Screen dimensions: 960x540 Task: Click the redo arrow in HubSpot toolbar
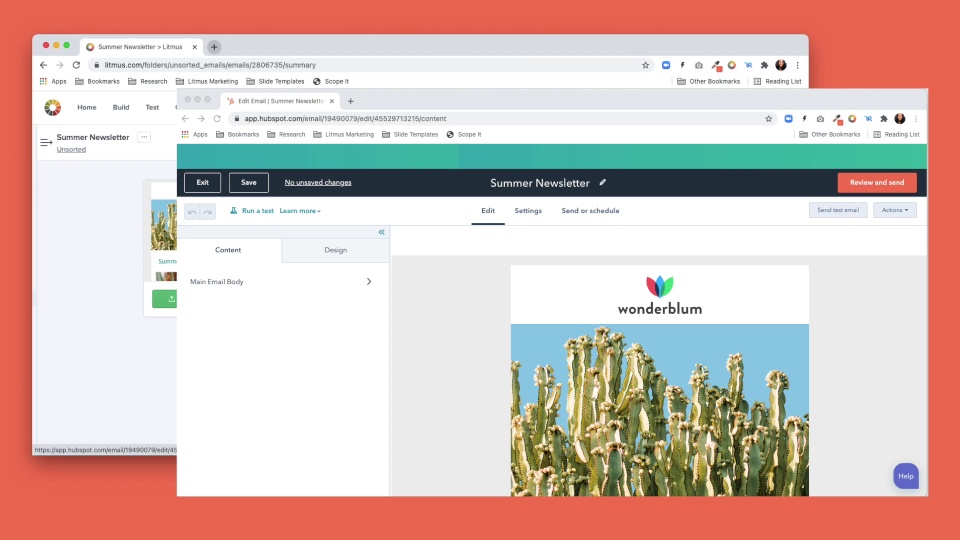[x=208, y=211]
